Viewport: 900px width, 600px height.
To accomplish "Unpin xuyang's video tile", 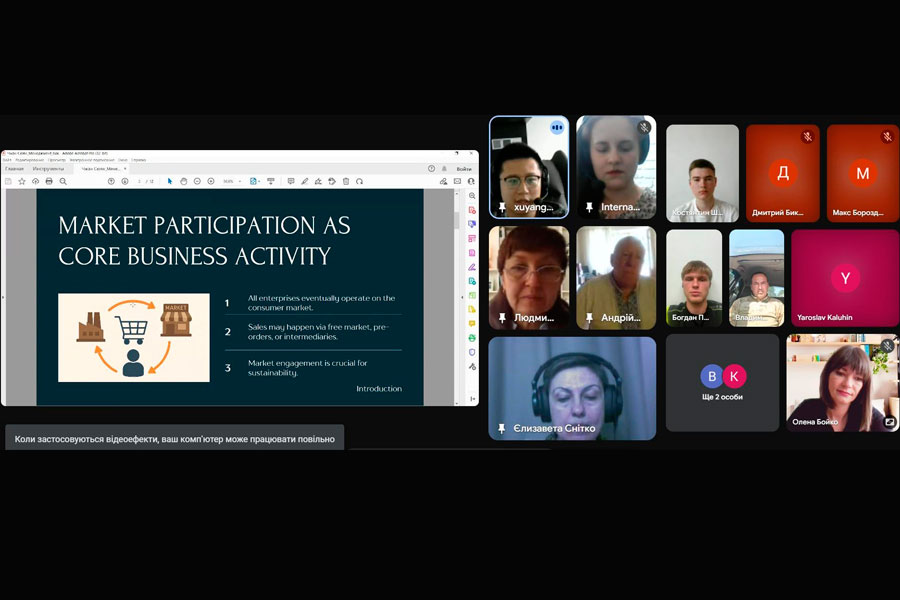I will coord(502,207).
